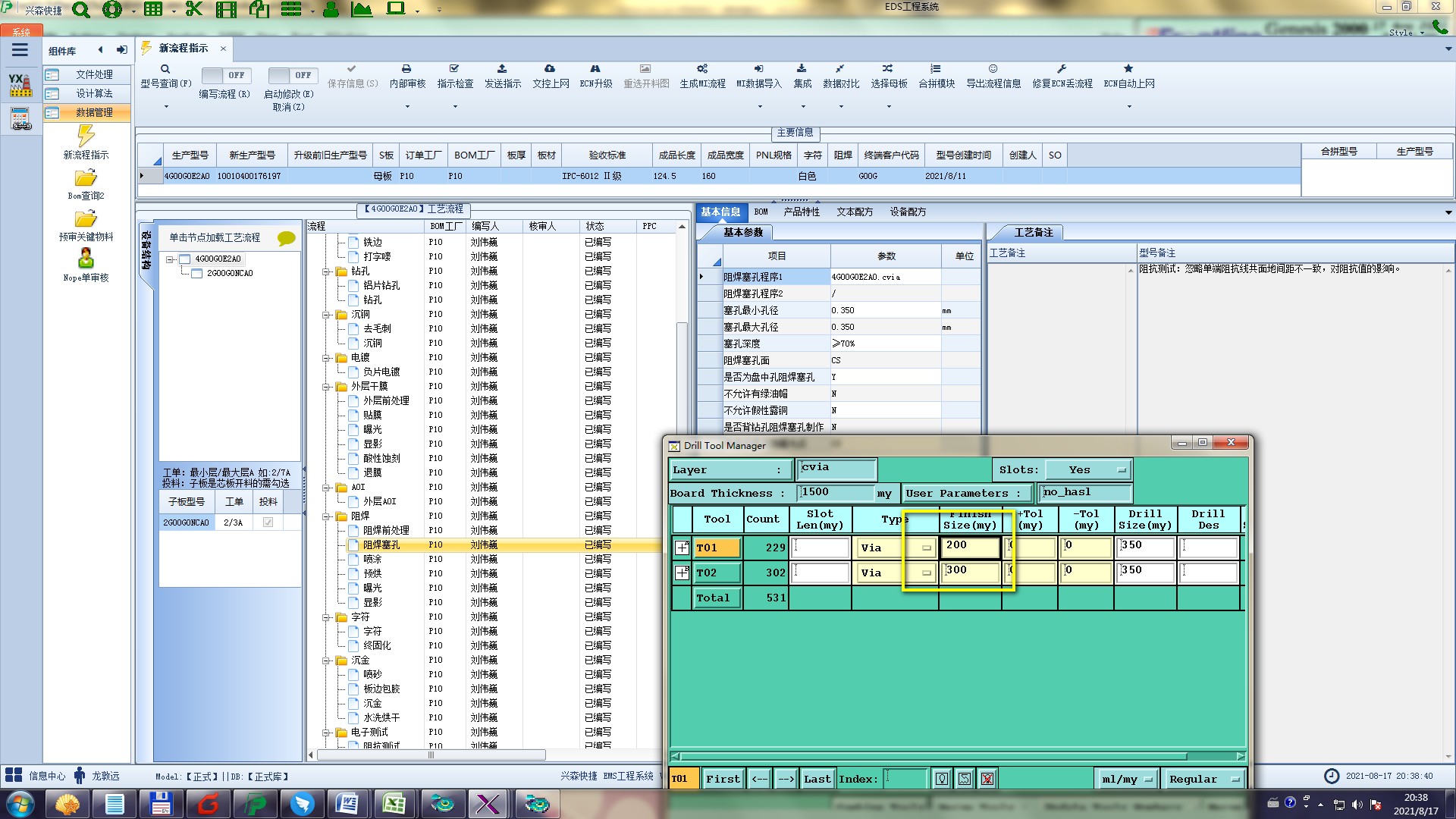Open 新流程指示 lightning icon in sidebar
Screen dimensions: 1456x819
[86, 136]
